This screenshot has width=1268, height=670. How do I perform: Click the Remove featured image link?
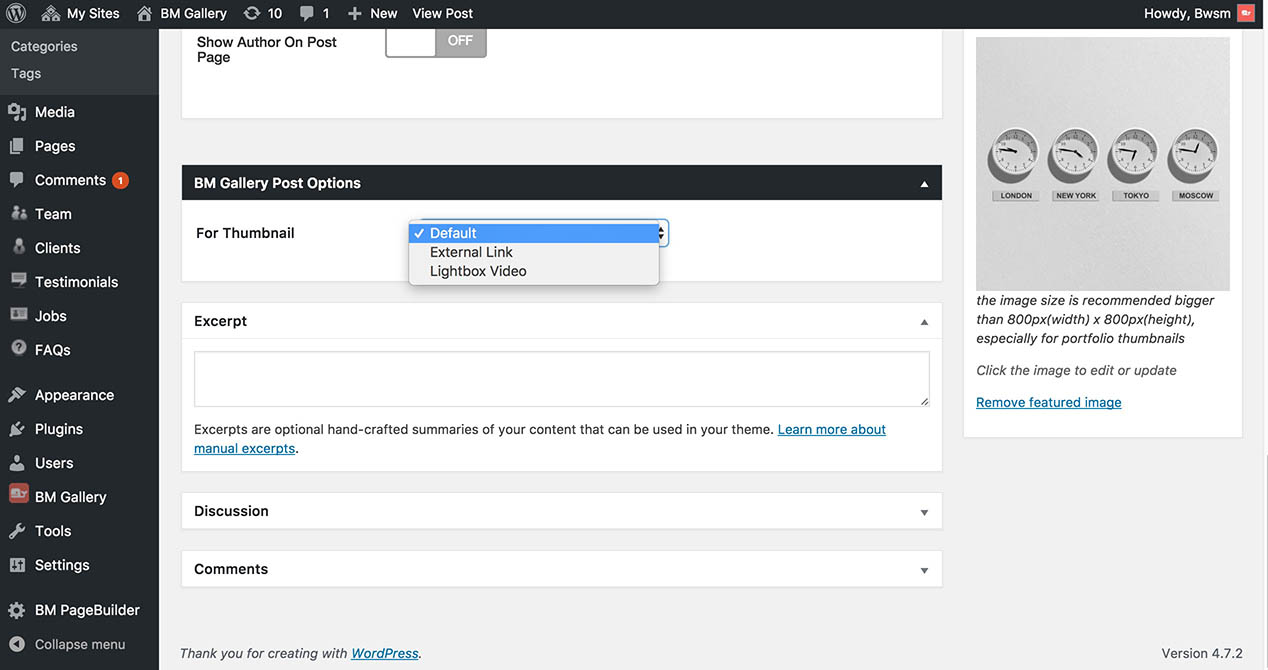pyautogui.click(x=1048, y=402)
